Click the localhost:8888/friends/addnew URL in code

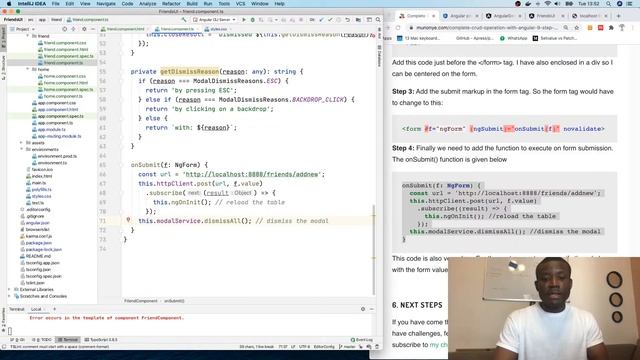[252, 174]
